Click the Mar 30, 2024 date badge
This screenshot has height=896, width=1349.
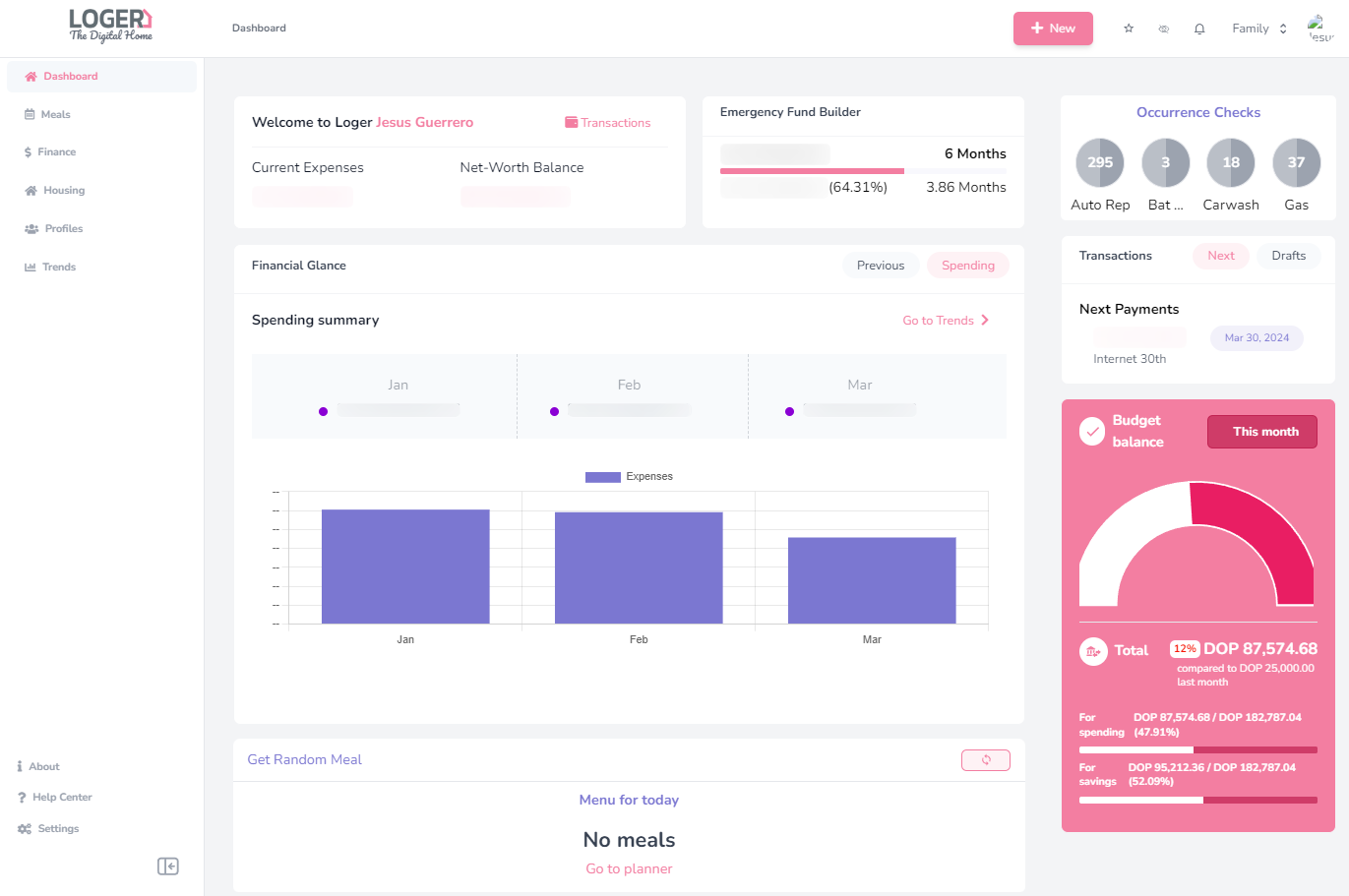[1257, 337]
